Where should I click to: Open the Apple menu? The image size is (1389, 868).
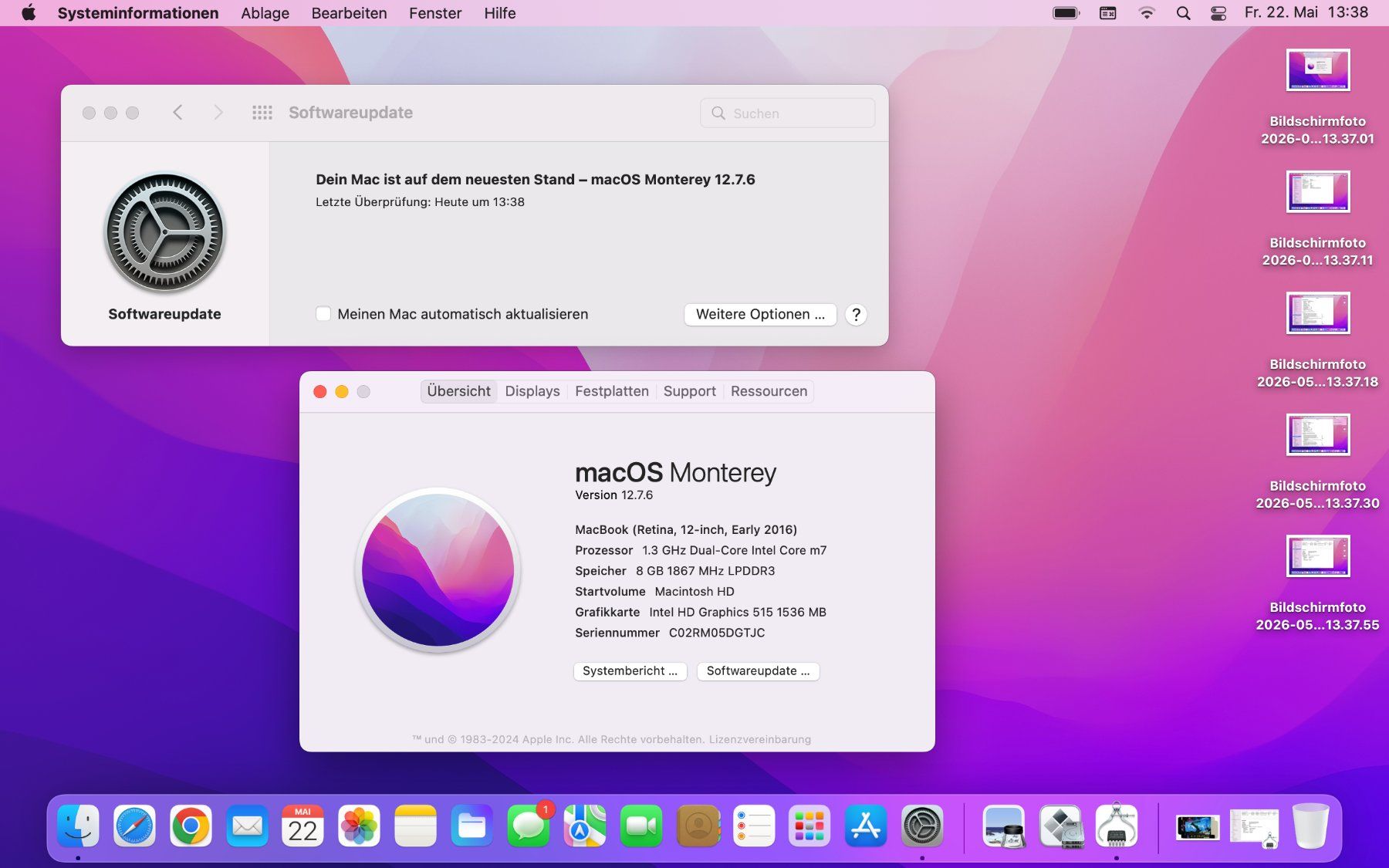(x=29, y=13)
